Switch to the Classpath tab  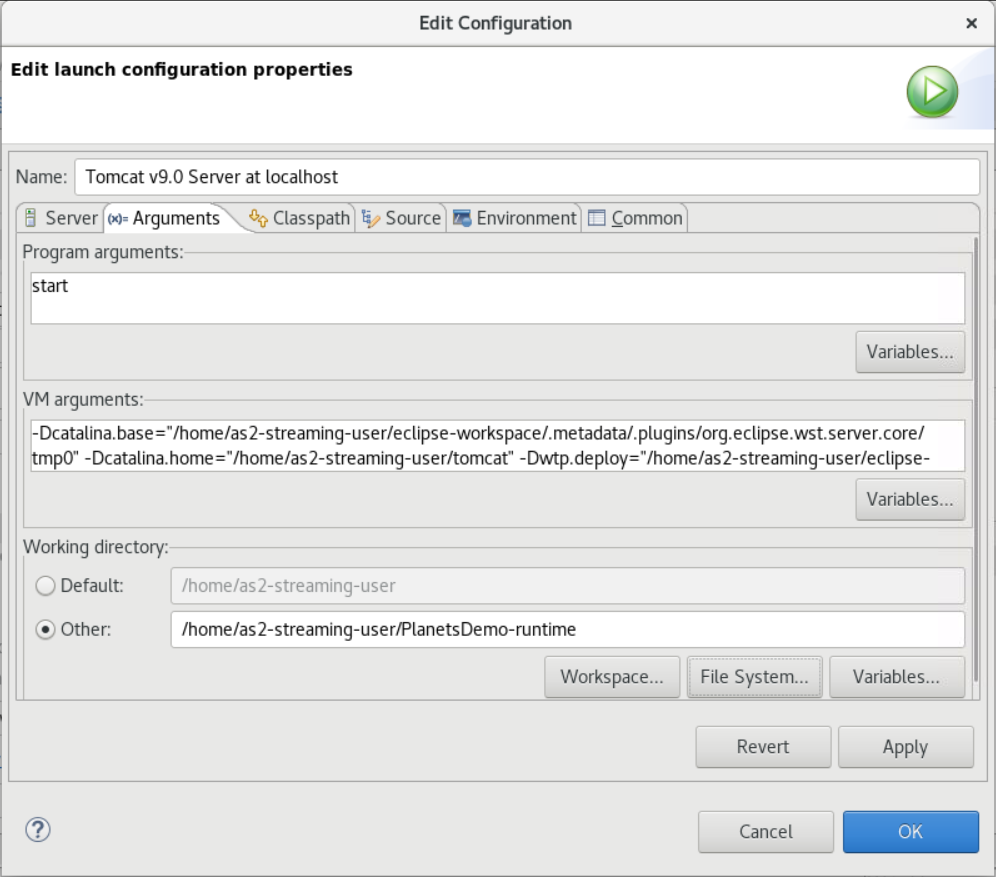click(x=300, y=218)
